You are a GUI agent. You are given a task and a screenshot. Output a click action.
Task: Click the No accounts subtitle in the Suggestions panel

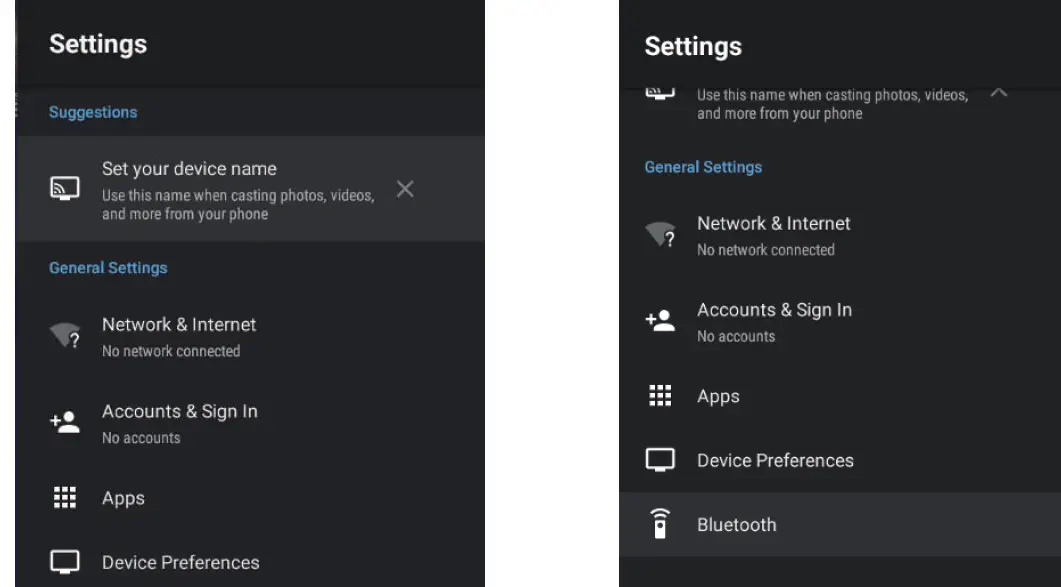141,438
